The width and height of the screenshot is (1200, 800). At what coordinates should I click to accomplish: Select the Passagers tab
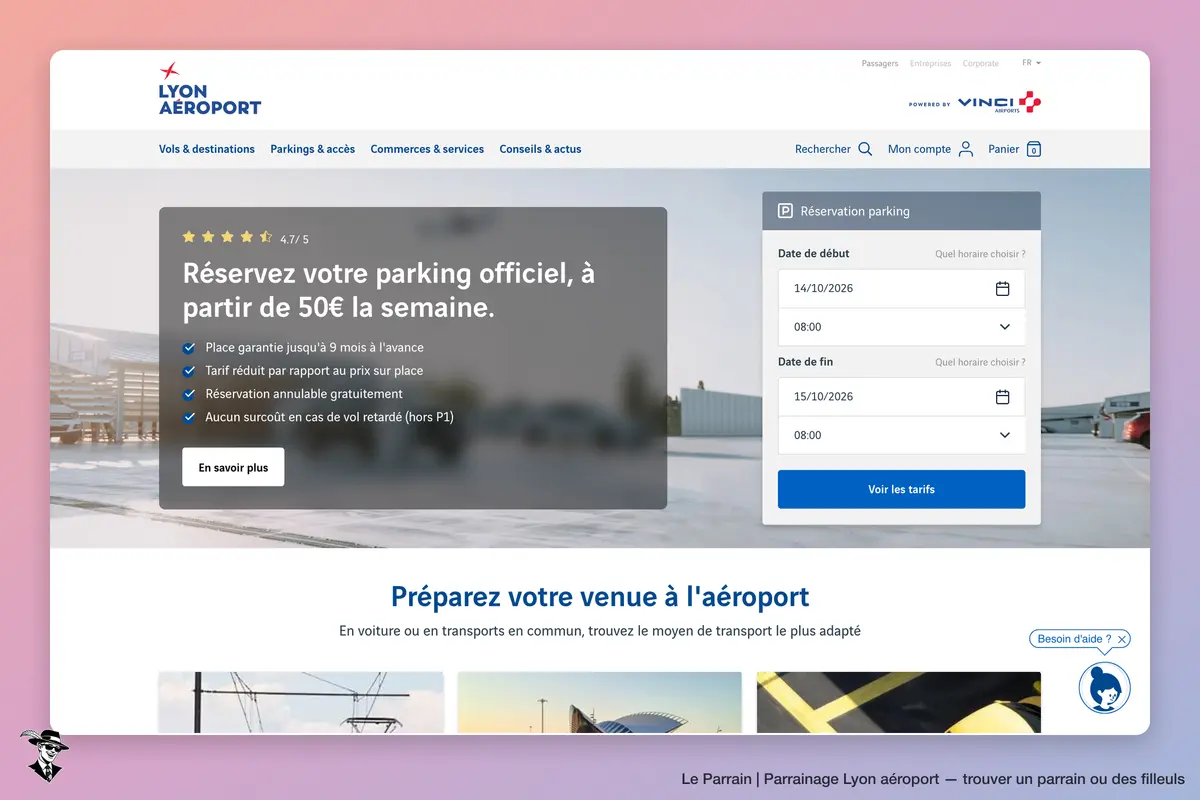[880, 64]
